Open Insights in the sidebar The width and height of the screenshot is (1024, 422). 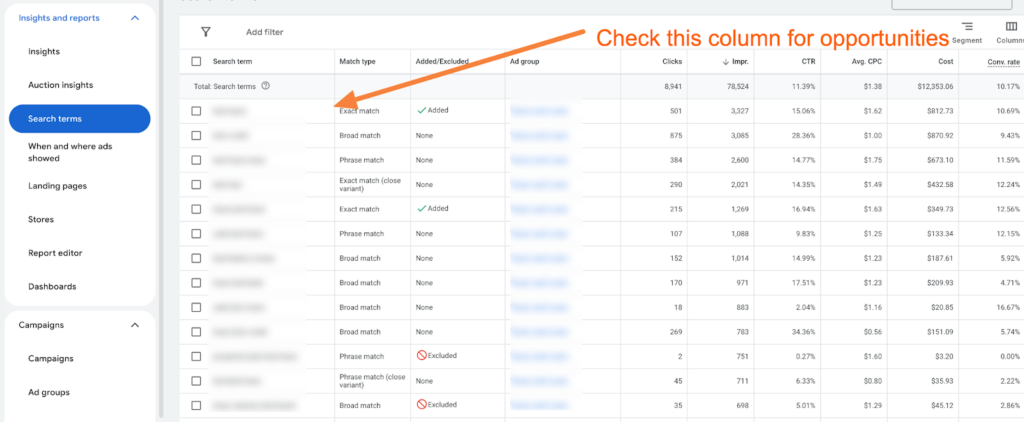coord(44,52)
